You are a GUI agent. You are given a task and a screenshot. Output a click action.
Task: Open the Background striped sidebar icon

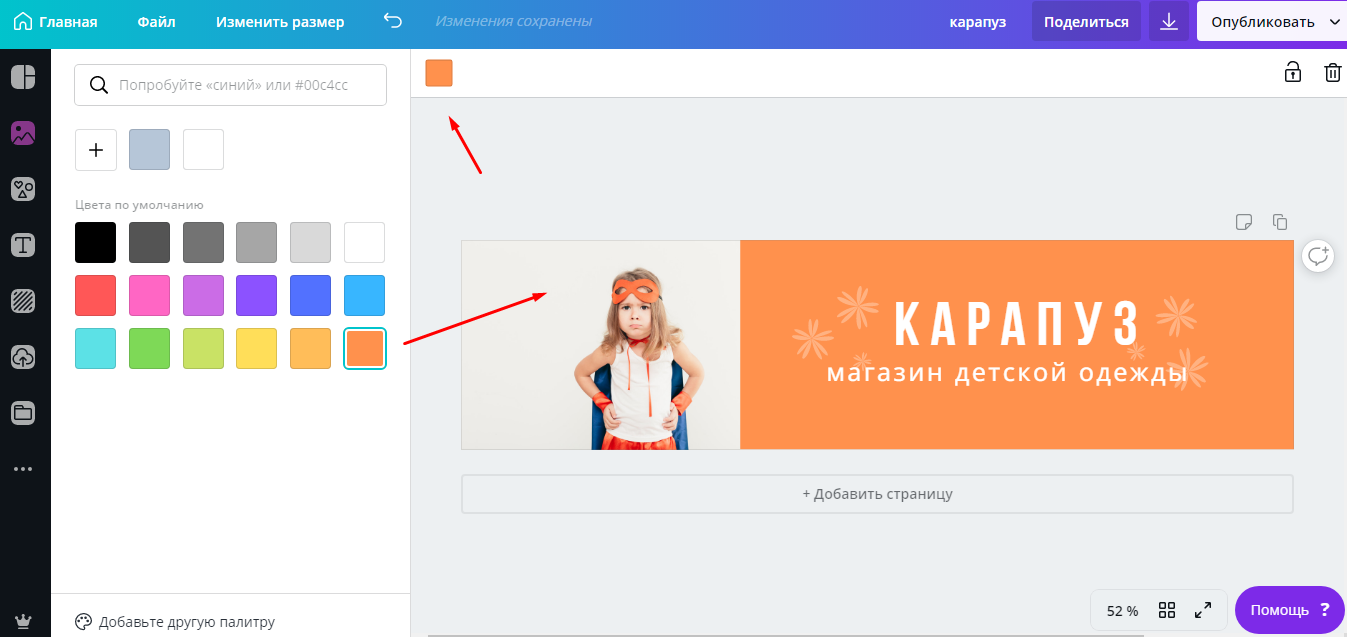tap(23, 300)
